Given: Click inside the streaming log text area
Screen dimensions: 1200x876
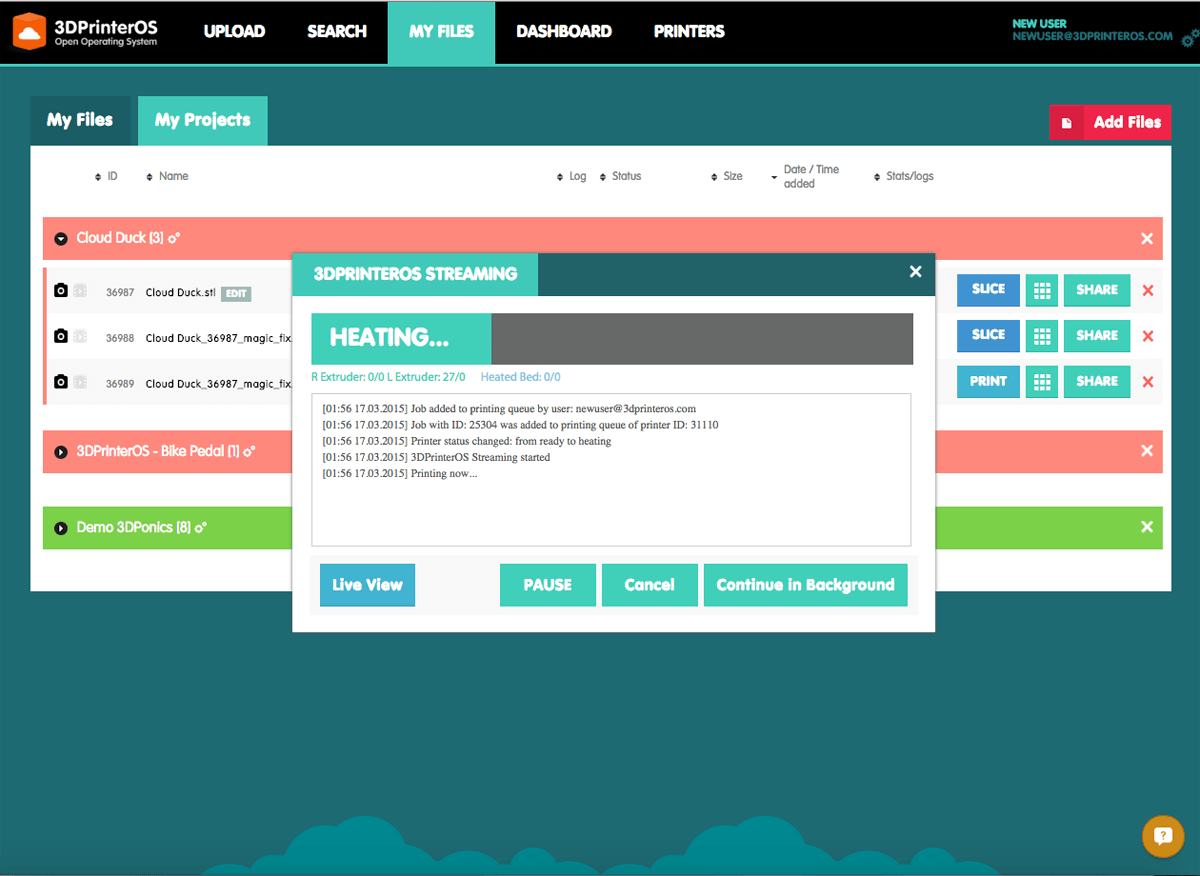Looking at the screenshot, I should tap(611, 469).
